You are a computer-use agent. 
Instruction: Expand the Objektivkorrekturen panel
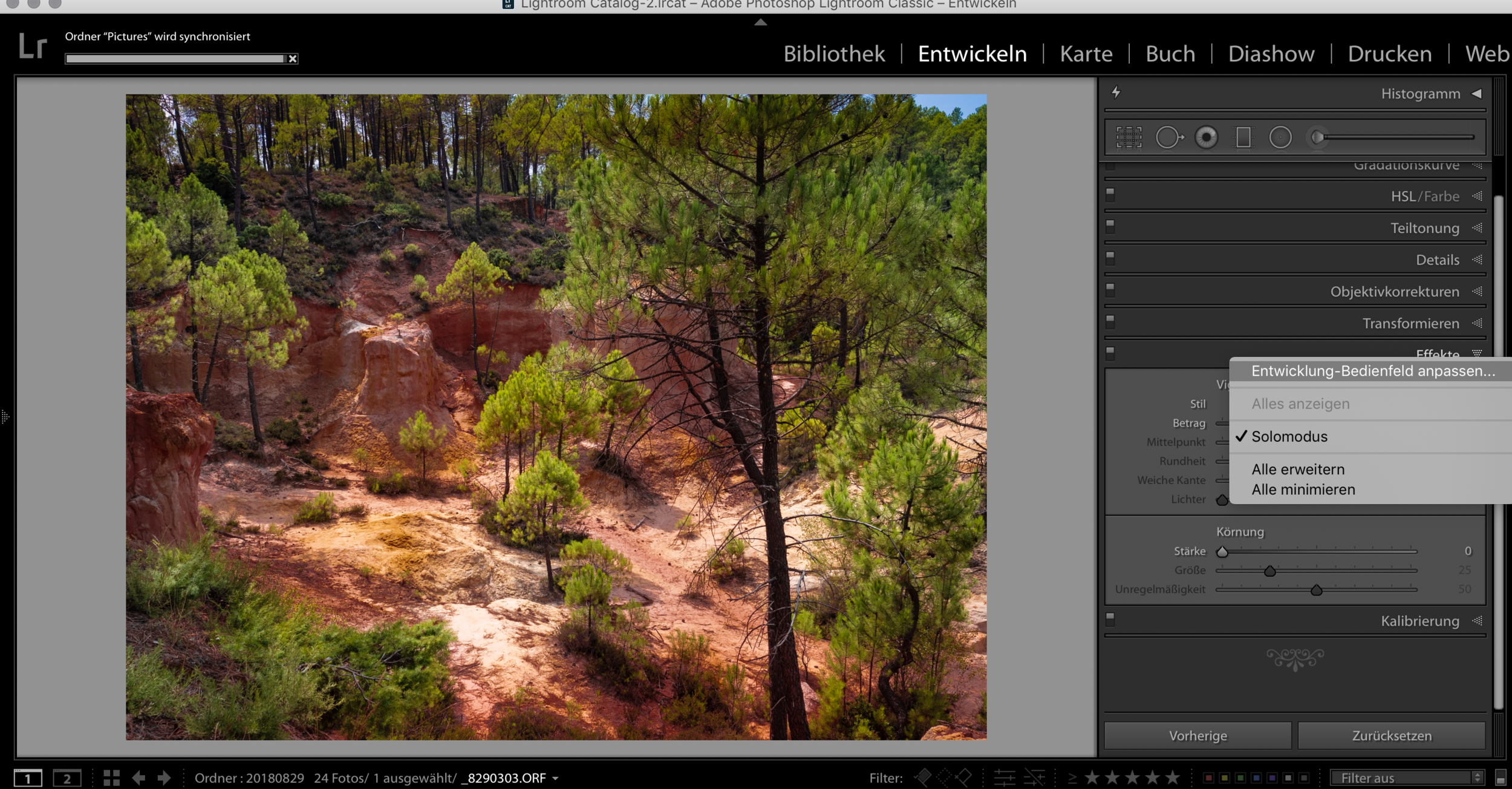tap(1477, 292)
